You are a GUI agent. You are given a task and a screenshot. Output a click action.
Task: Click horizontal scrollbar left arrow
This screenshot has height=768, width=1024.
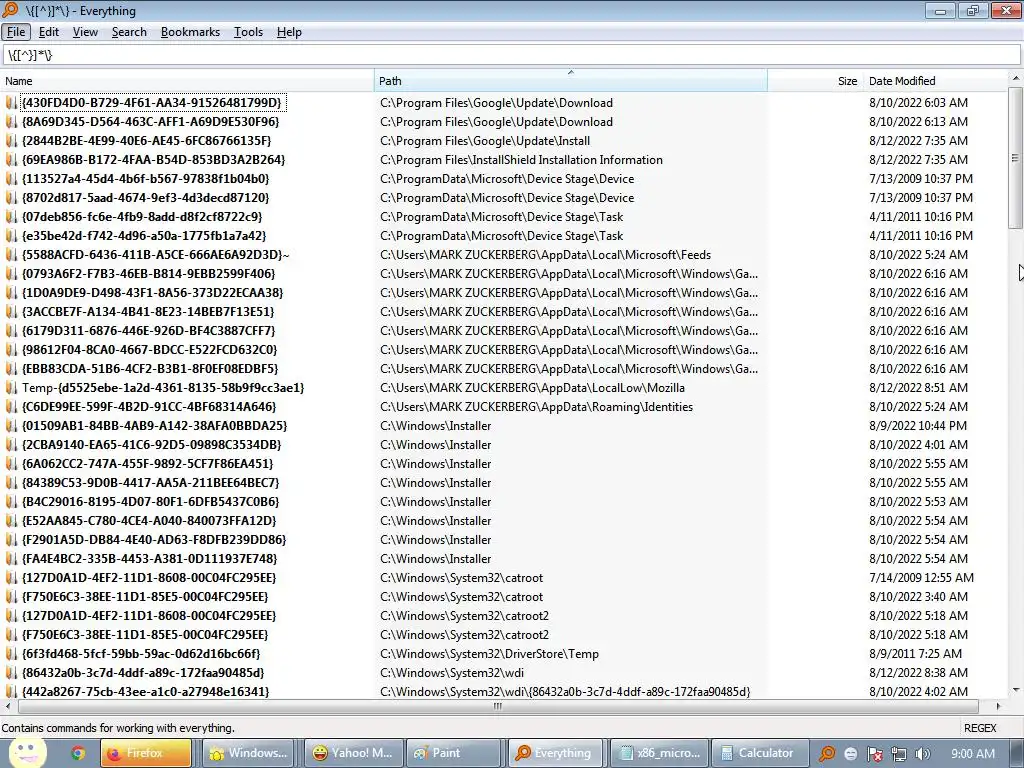[x=8, y=706]
